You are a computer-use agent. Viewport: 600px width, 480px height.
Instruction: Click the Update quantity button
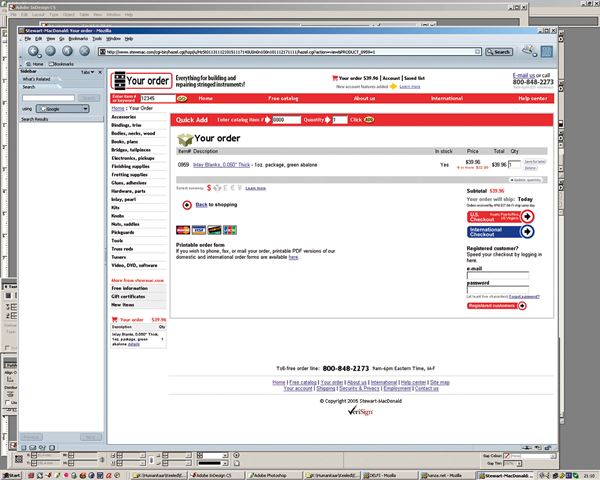pos(527,180)
